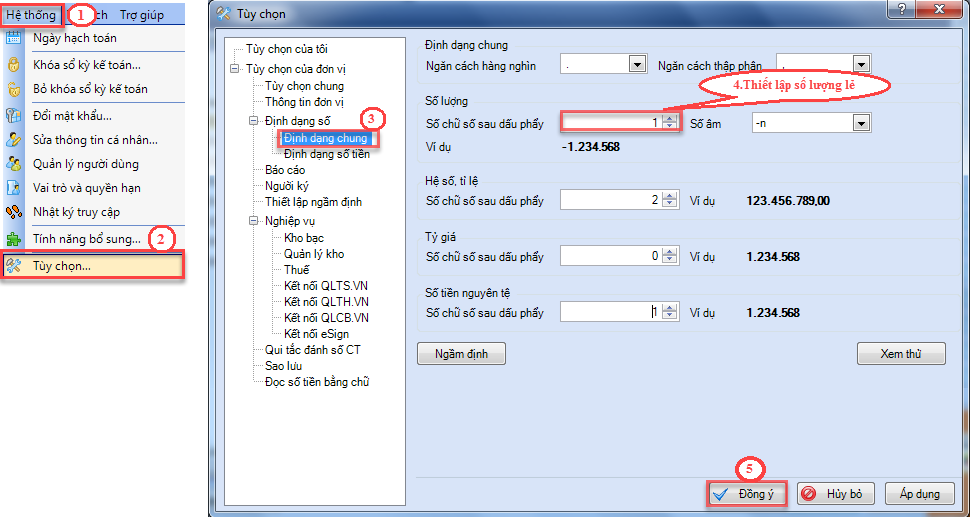Click Hệ số, tỉ lệ stepper arrows

click(669, 200)
